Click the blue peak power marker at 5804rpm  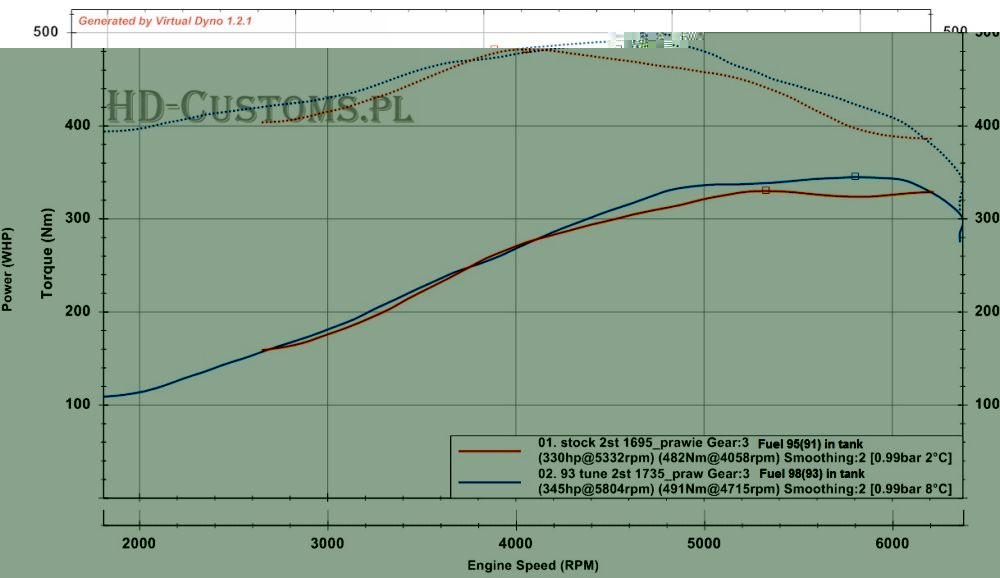(855, 176)
